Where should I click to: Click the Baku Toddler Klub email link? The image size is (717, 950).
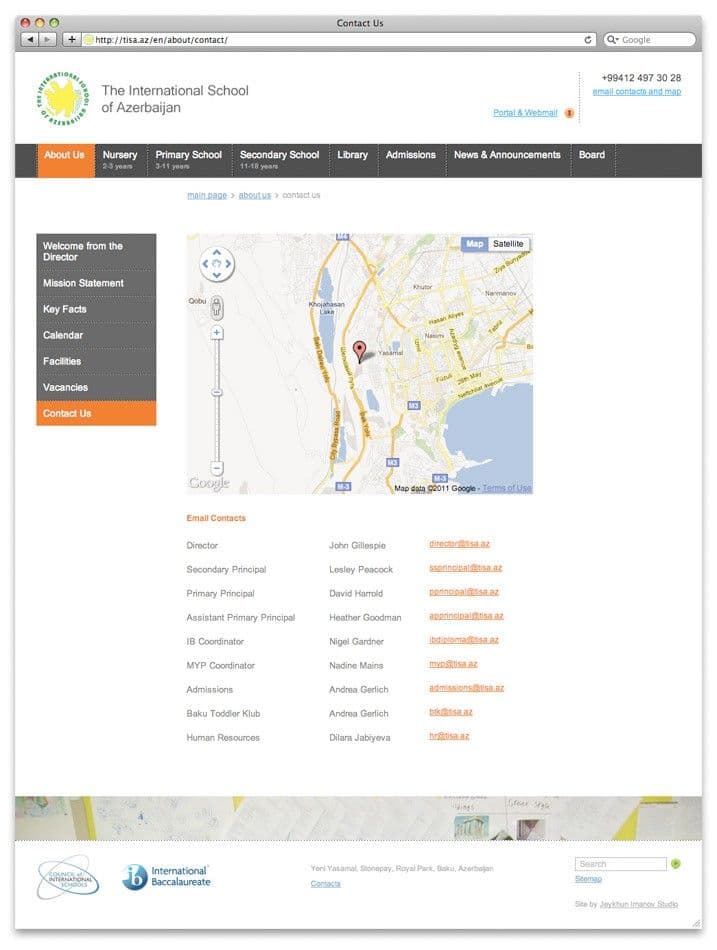click(450, 712)
